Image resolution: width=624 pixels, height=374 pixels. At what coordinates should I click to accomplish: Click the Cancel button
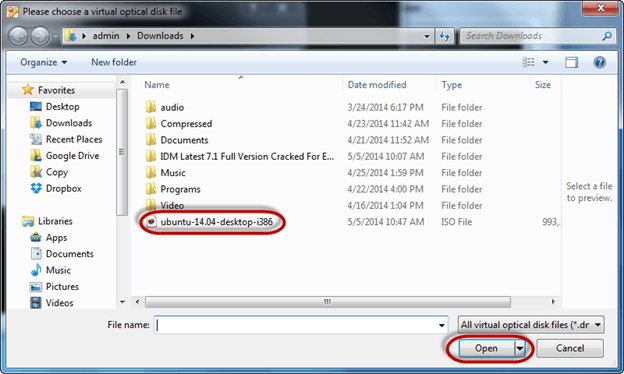(570, 349)
